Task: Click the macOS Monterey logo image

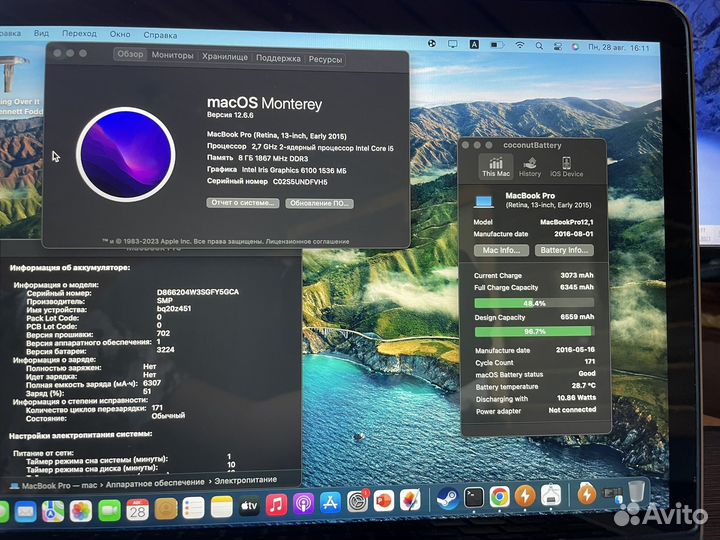Action: tap(125, 153)
